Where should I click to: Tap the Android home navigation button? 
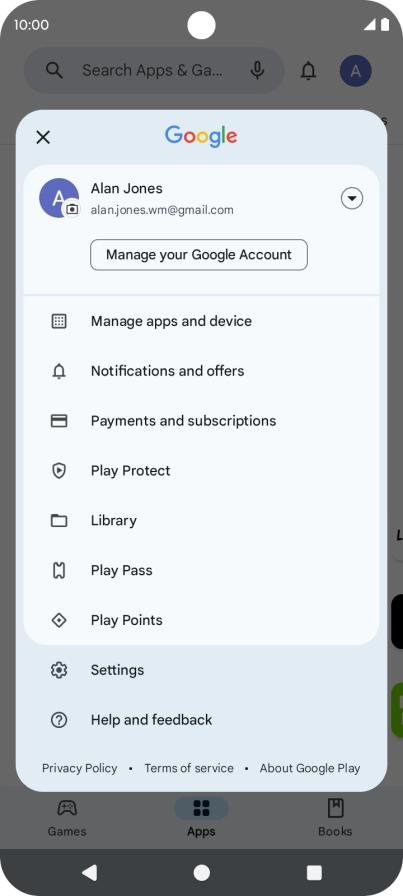pos(201,873)
